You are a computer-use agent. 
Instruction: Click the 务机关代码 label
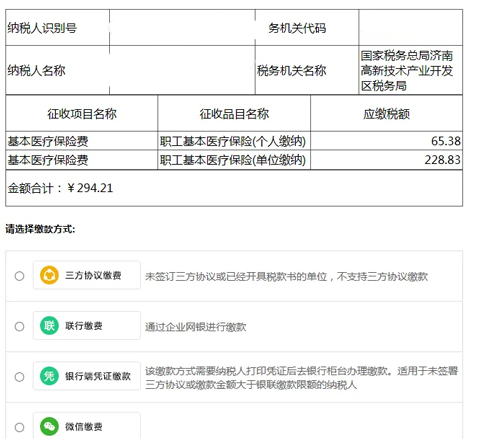(x=297, y=28)
